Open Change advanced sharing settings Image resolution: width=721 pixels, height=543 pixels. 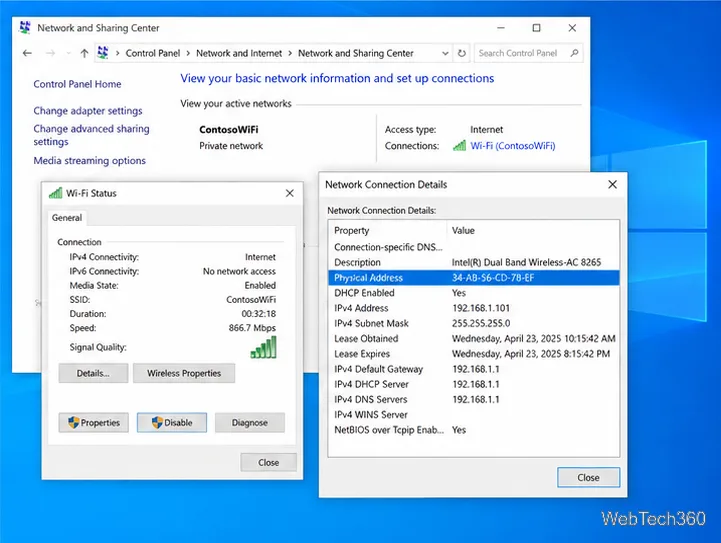point(91,135)
